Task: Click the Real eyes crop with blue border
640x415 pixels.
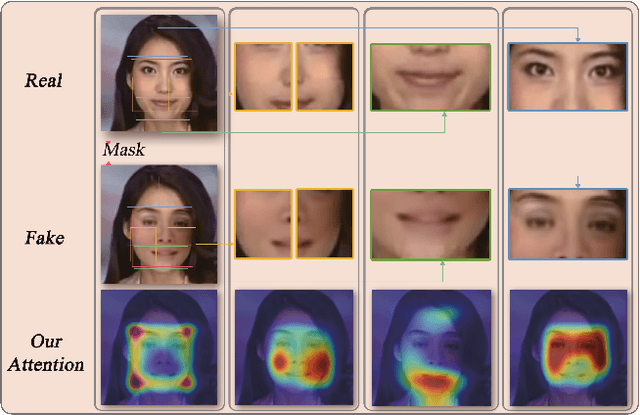Action: [x=566, y=76]
